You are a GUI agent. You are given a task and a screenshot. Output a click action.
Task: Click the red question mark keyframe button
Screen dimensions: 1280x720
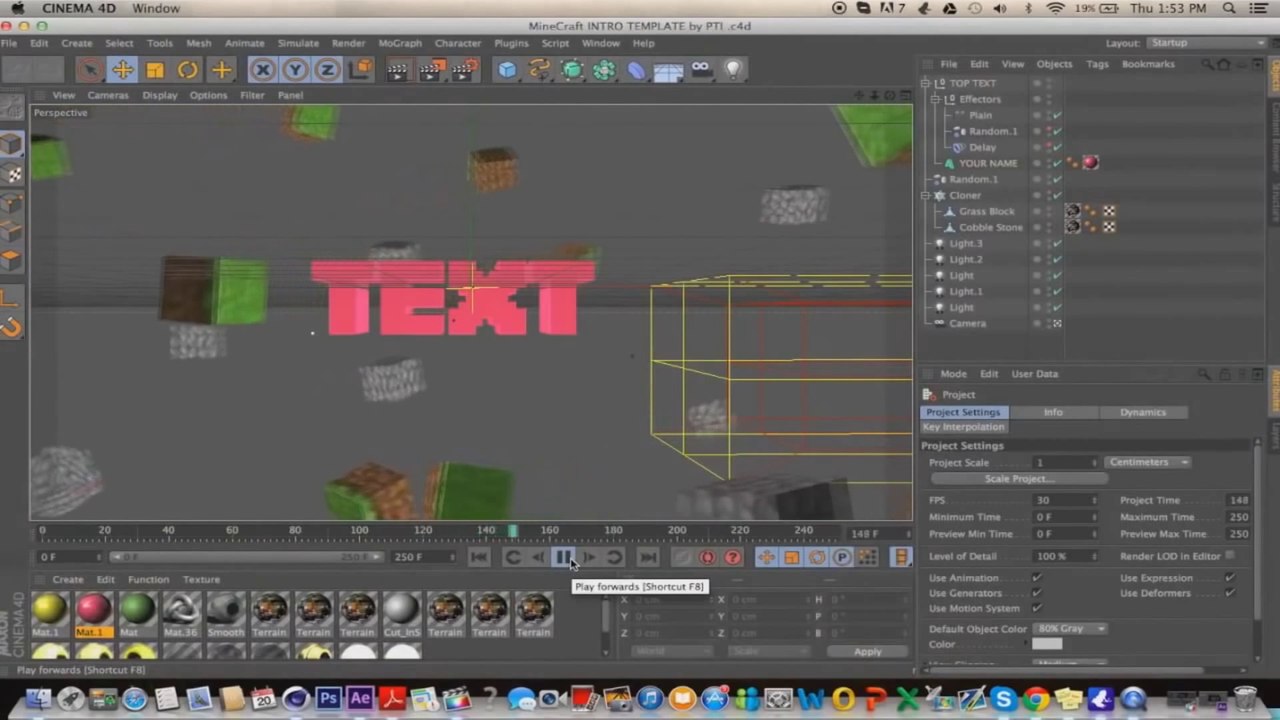pyautogui.click(x=733, y=557)
